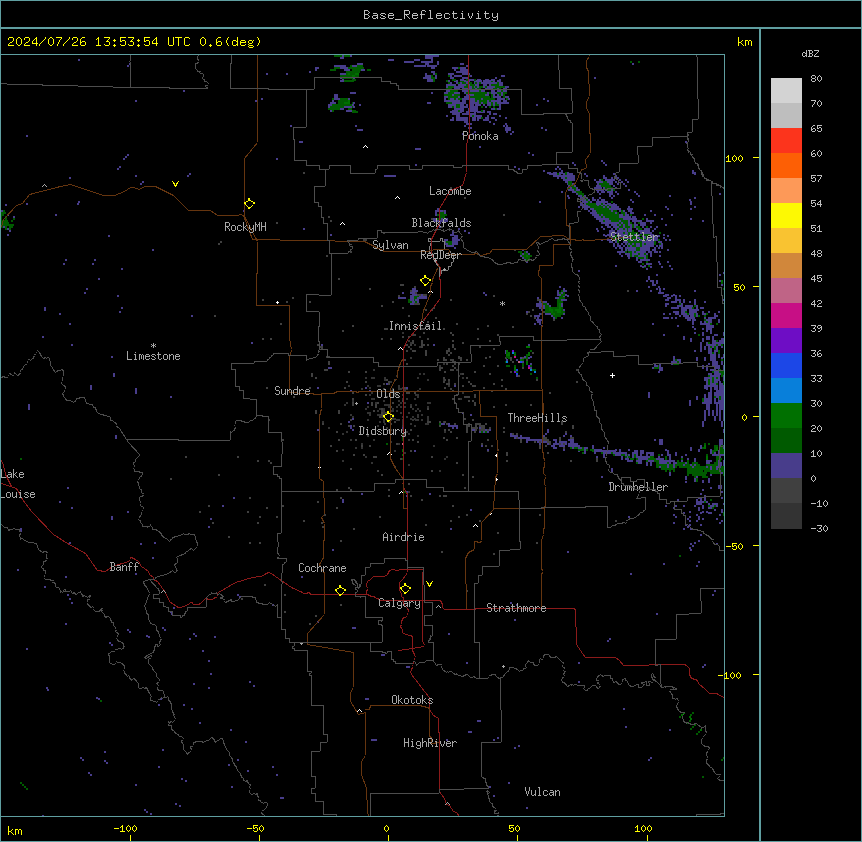862x842 pixels.
Task: Click the yellow diamond marker above RockyMH
Action: 250,204
